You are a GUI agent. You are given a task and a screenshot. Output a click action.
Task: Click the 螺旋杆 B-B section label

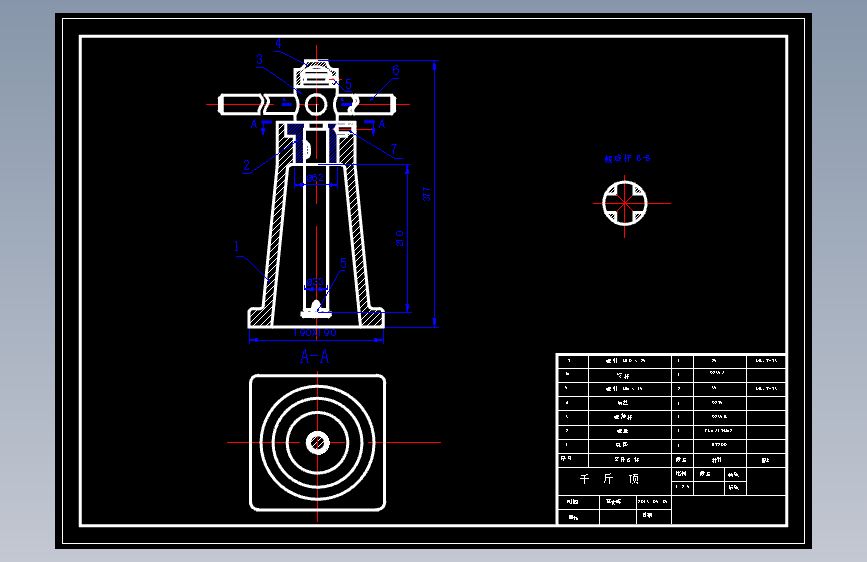click(627, 158)
